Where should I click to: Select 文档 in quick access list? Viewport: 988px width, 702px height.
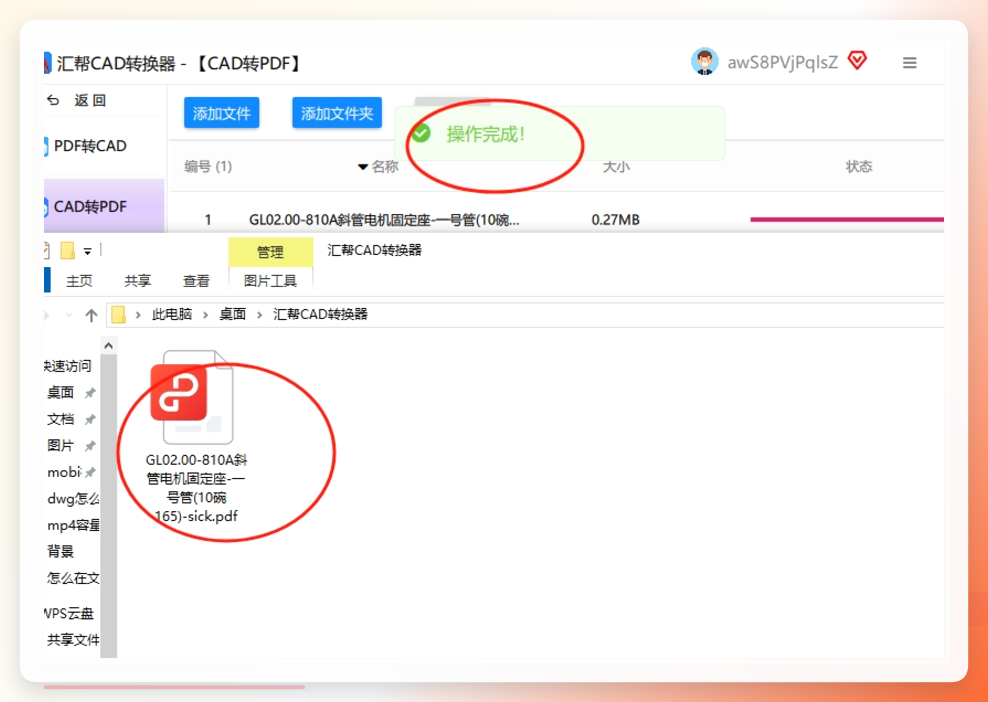pos(61,419)
